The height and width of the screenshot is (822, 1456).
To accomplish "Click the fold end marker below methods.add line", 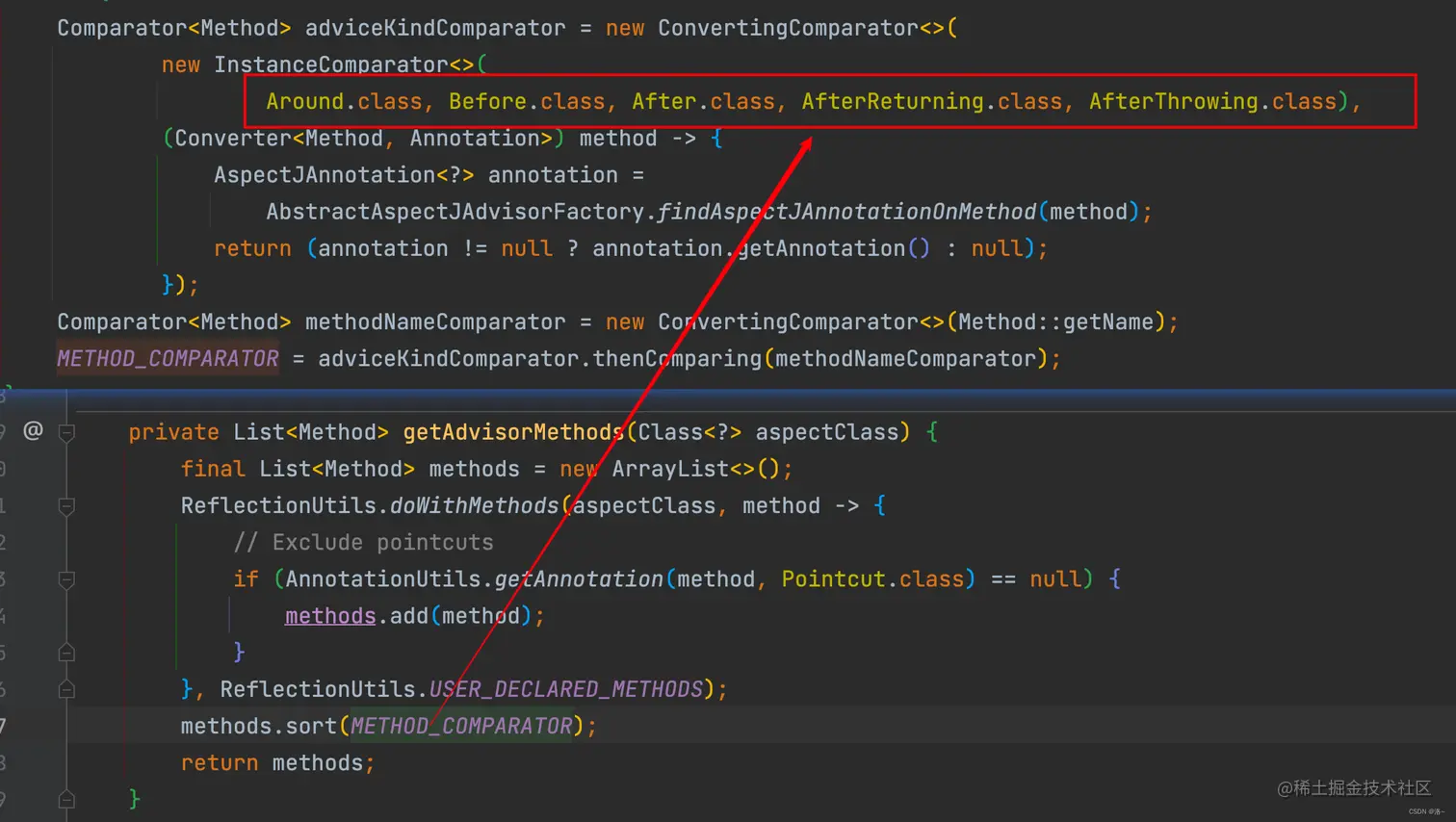I will pos(66,653).
